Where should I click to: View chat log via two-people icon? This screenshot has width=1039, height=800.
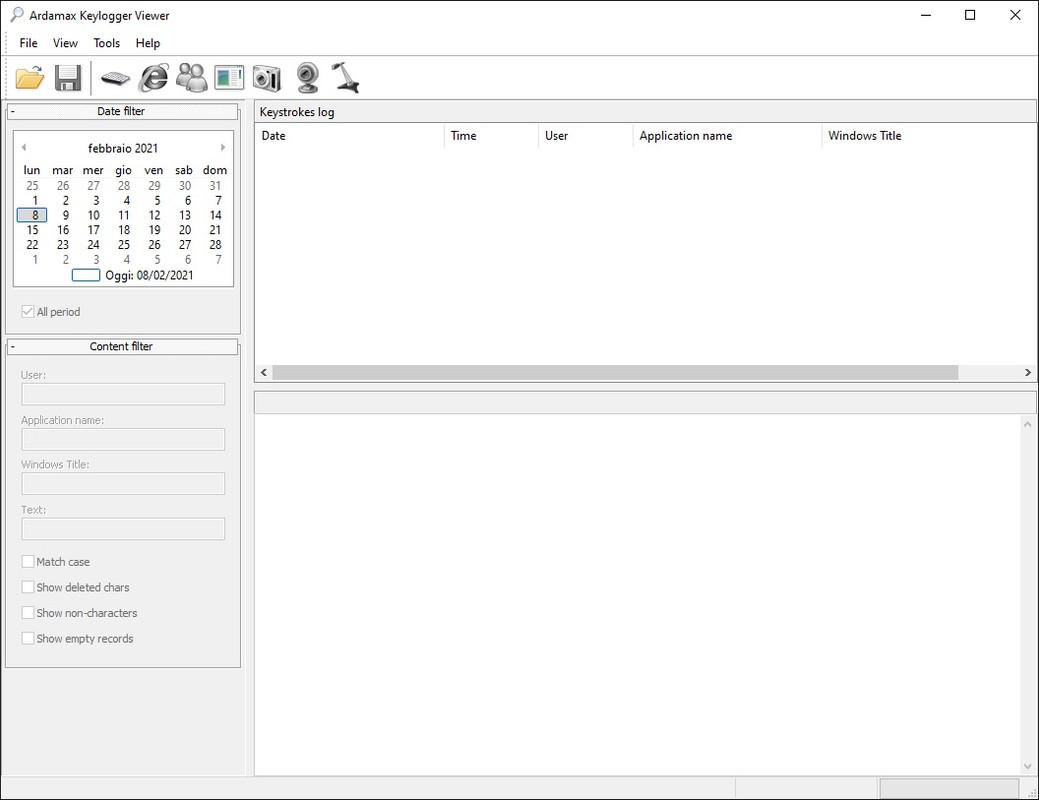(x=191, y=78)
